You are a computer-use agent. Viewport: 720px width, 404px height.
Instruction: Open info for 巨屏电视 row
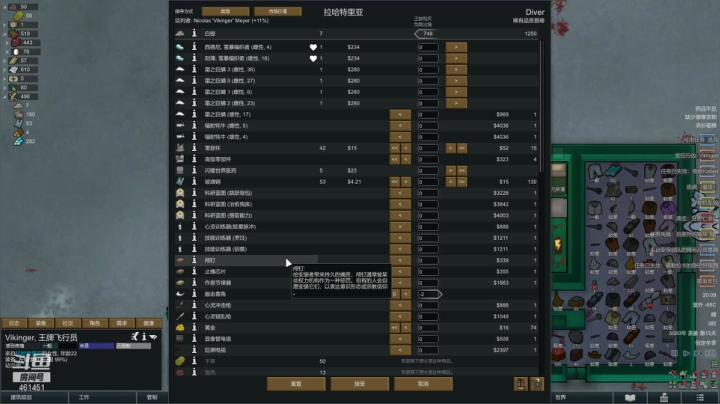194,350
